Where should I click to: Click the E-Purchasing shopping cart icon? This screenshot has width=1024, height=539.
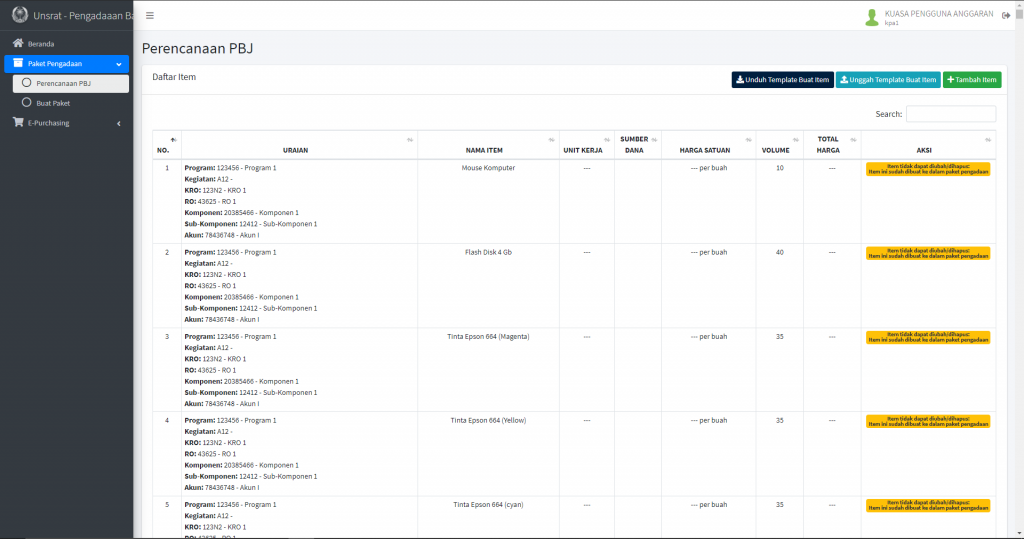18,123
